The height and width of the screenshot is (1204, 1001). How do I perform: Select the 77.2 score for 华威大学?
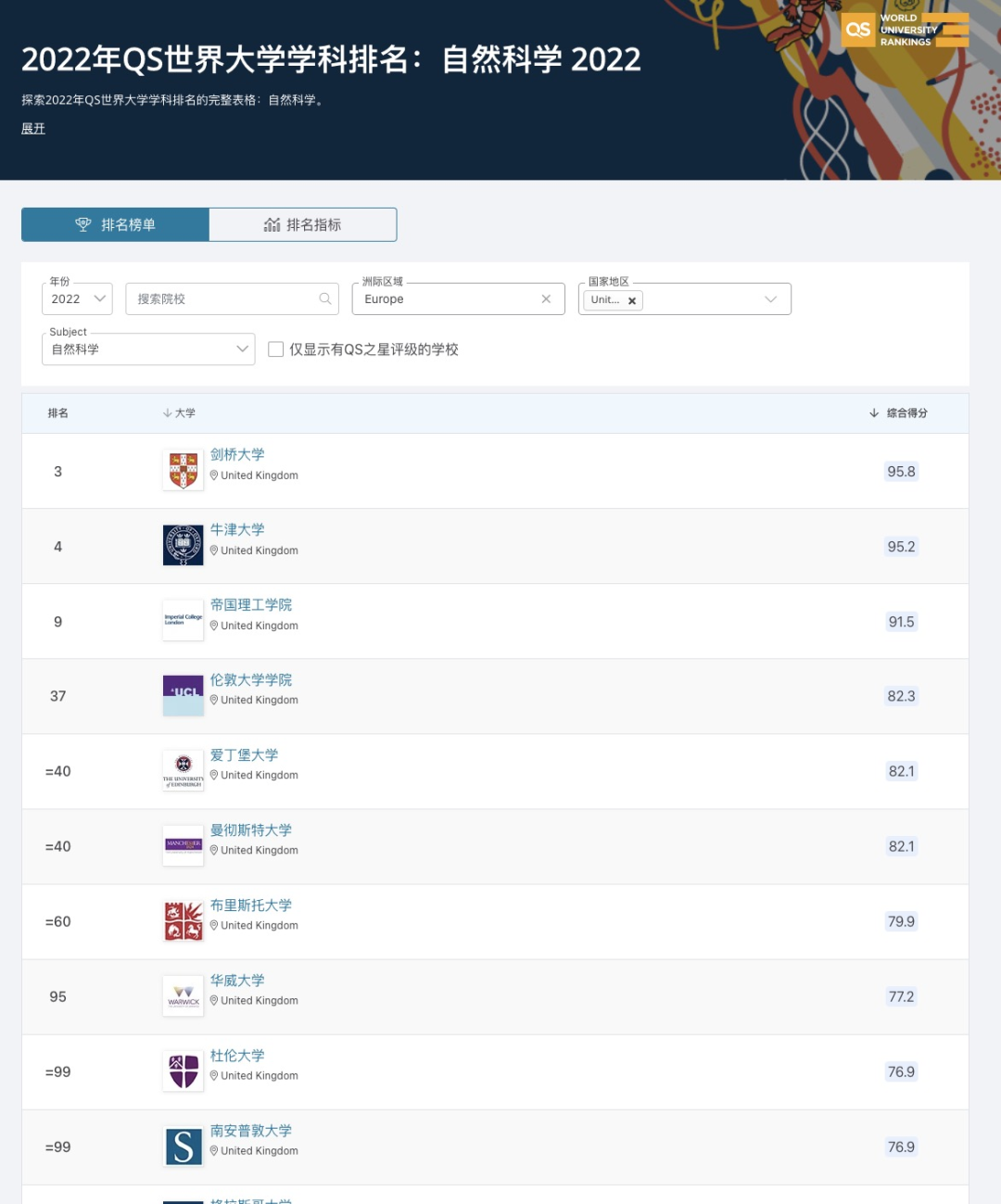pyautogui.click(x=901, y=996)
